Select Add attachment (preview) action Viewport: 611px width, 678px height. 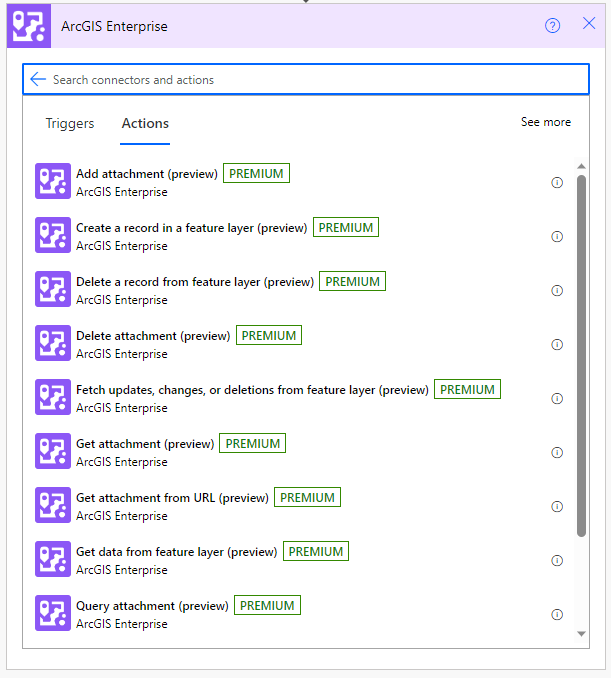[x=147, y=174]
